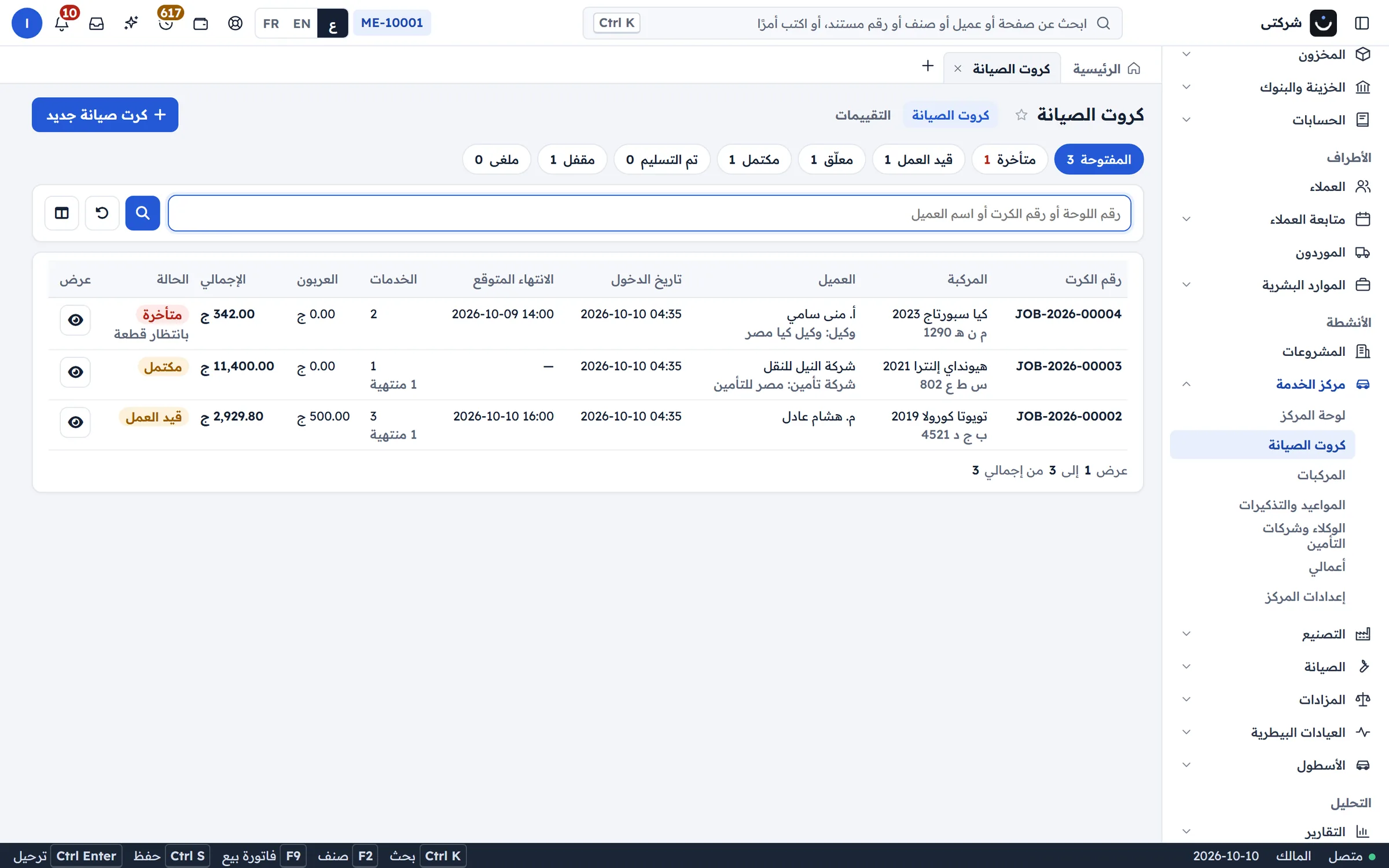
Task: Open the help lifebuoy icon
Action: pyautogui.click(x=236, y=24)
